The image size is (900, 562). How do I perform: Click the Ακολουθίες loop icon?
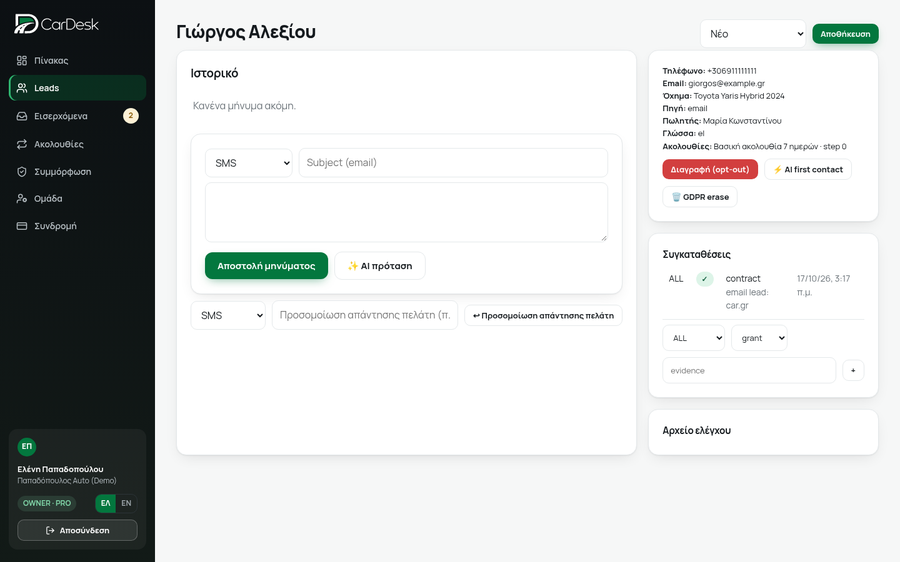tap(22, 144)
